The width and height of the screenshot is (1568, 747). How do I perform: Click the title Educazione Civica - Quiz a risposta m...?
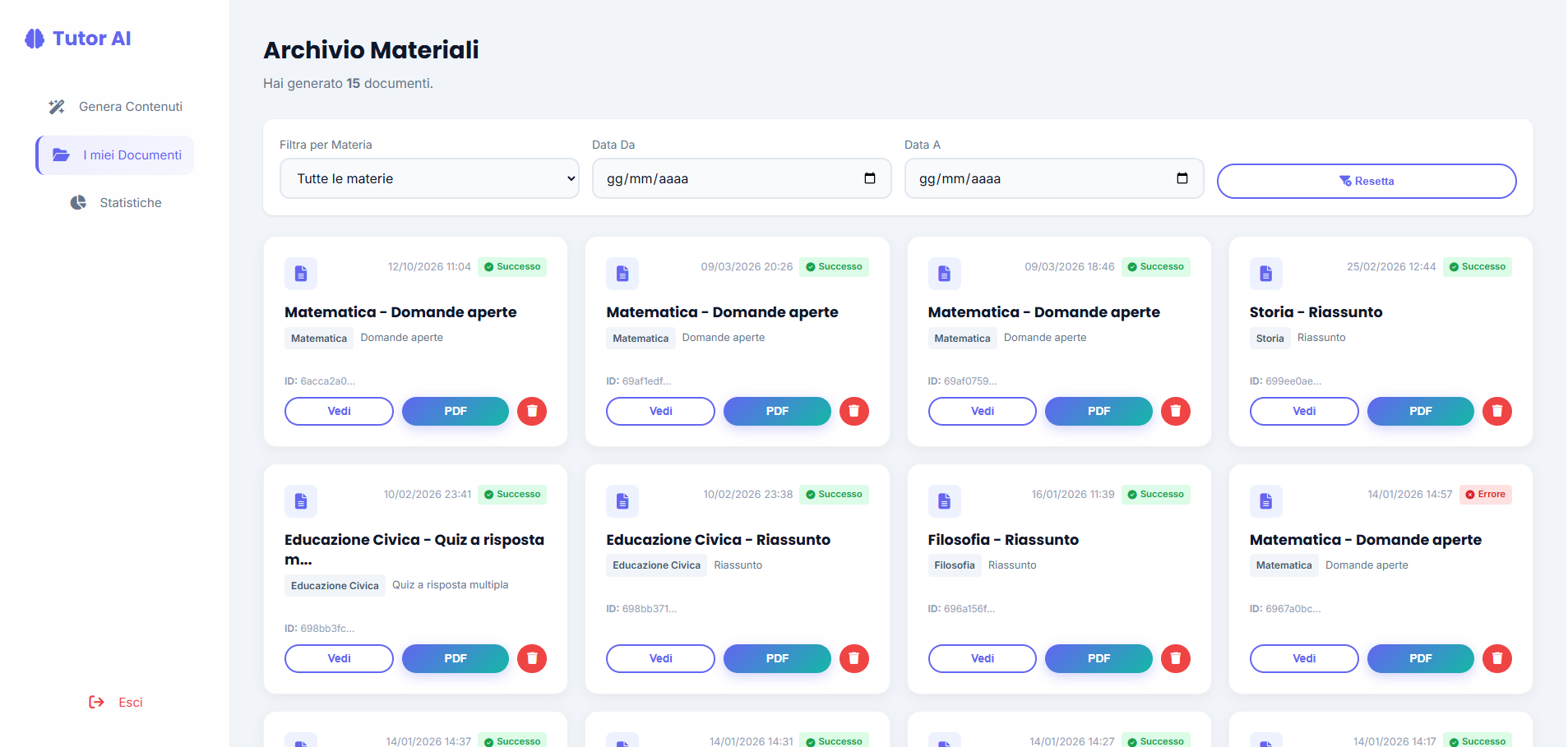[x=414, y=549]
